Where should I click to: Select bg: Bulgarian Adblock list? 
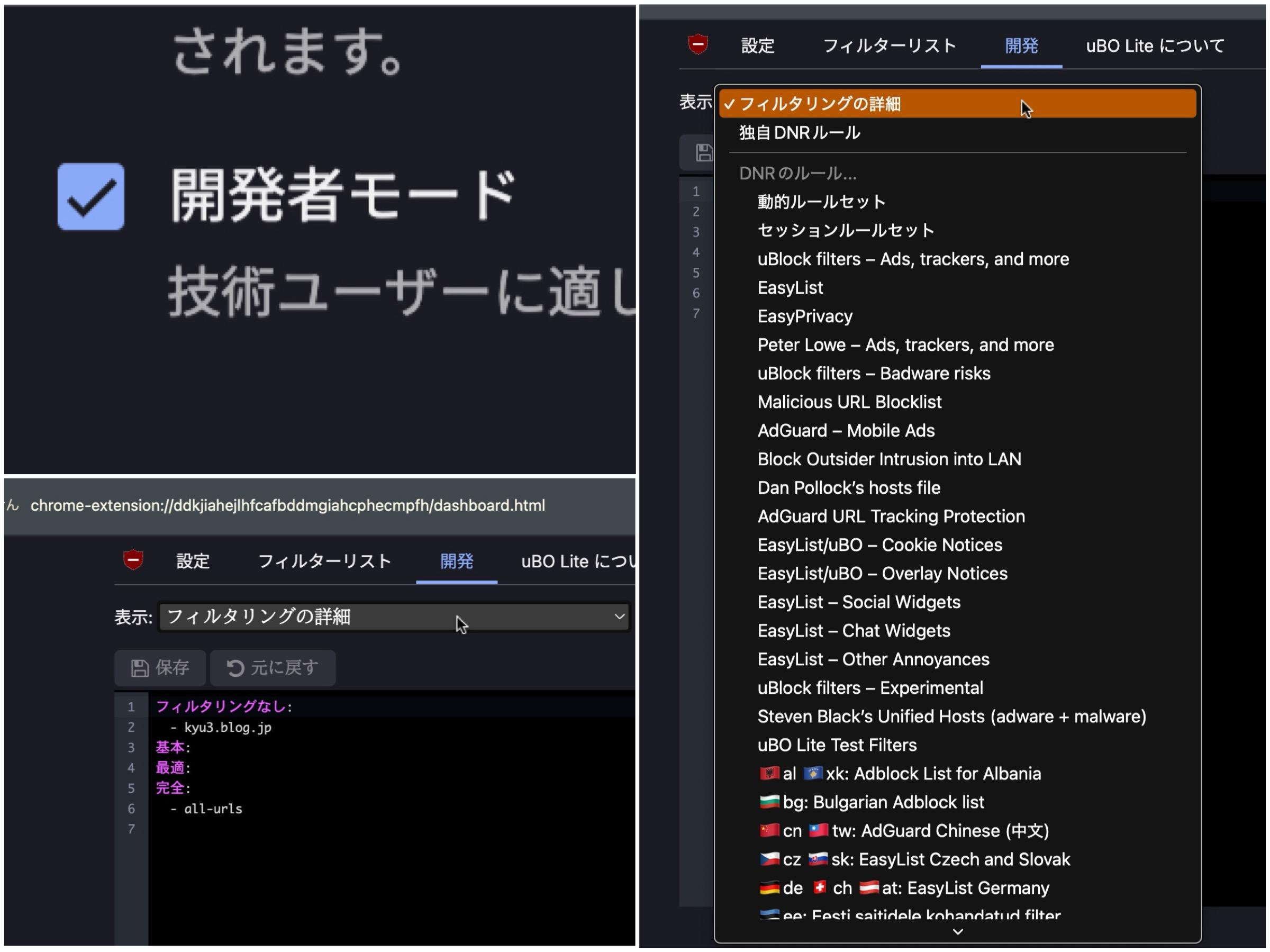(957, 802)
